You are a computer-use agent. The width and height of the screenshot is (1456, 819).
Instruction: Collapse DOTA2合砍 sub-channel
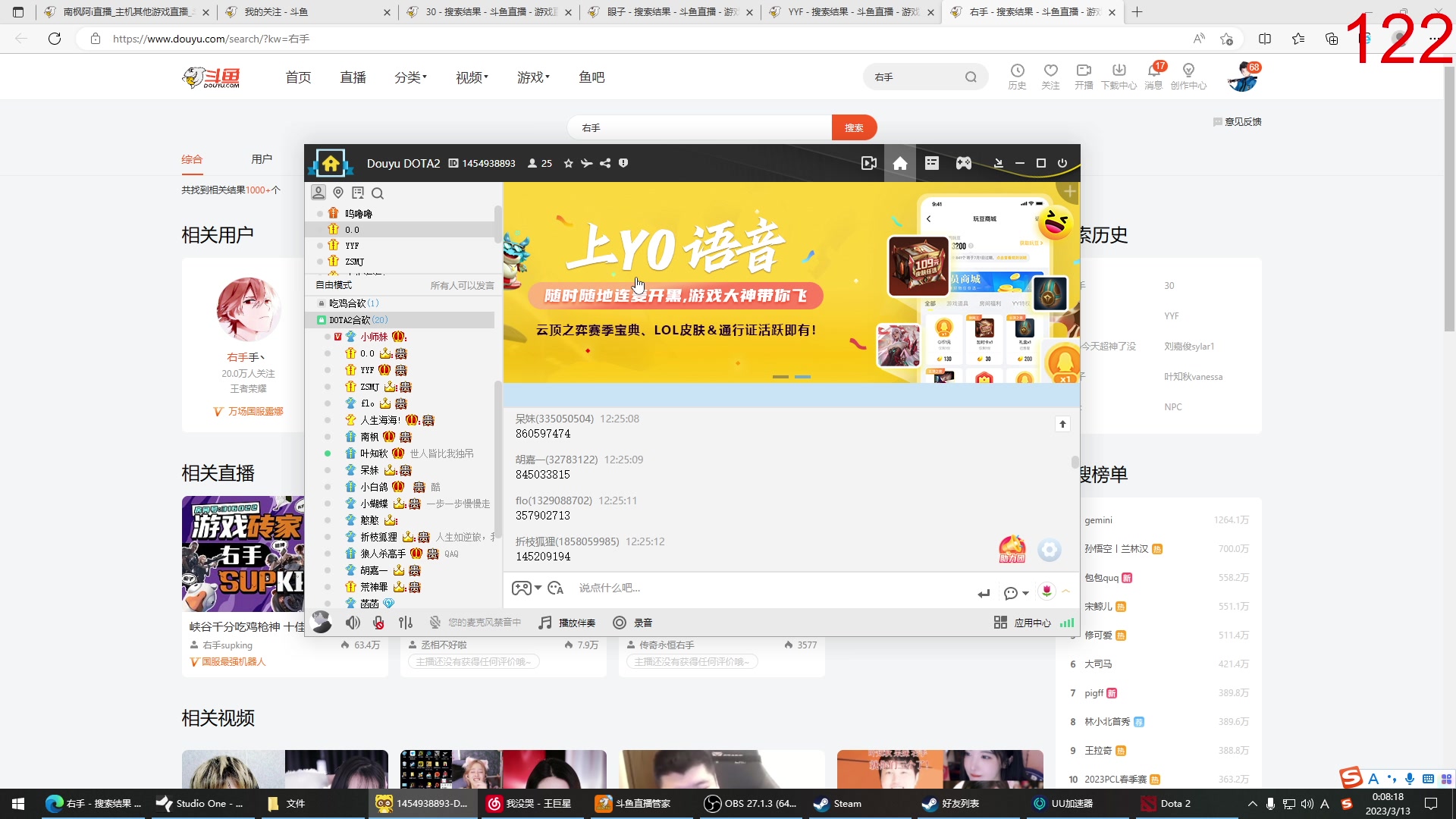[x=321, y=320]
